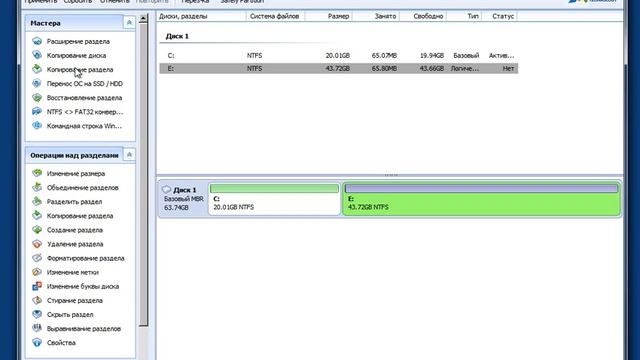Viewport: 640px width, 360px height.
Task: Click the Диск 1 heading in the list
Action: (x=177, y=36)
